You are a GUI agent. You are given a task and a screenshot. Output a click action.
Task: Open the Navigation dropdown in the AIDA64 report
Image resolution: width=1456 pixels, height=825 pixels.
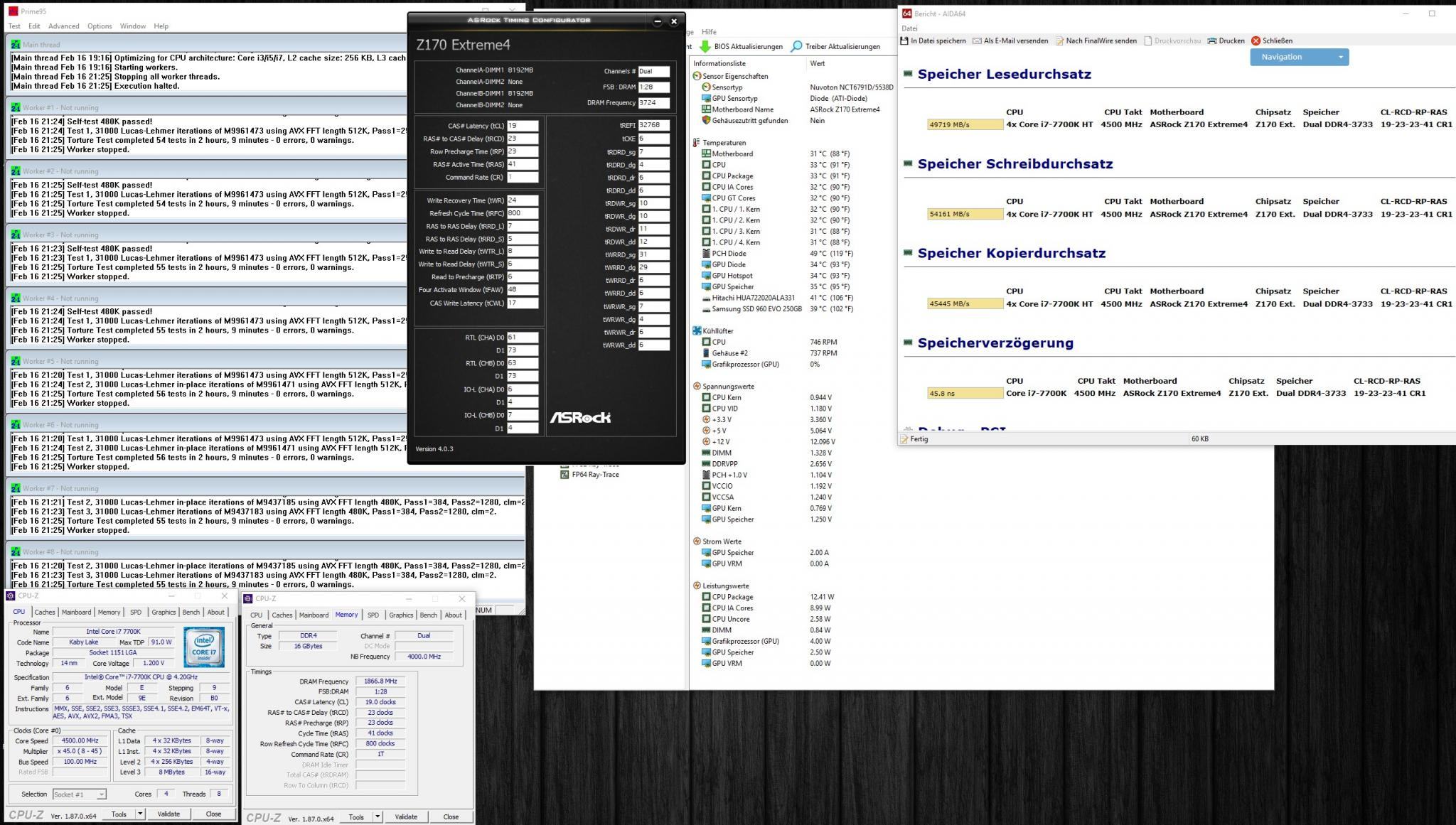coord(1299,57)
